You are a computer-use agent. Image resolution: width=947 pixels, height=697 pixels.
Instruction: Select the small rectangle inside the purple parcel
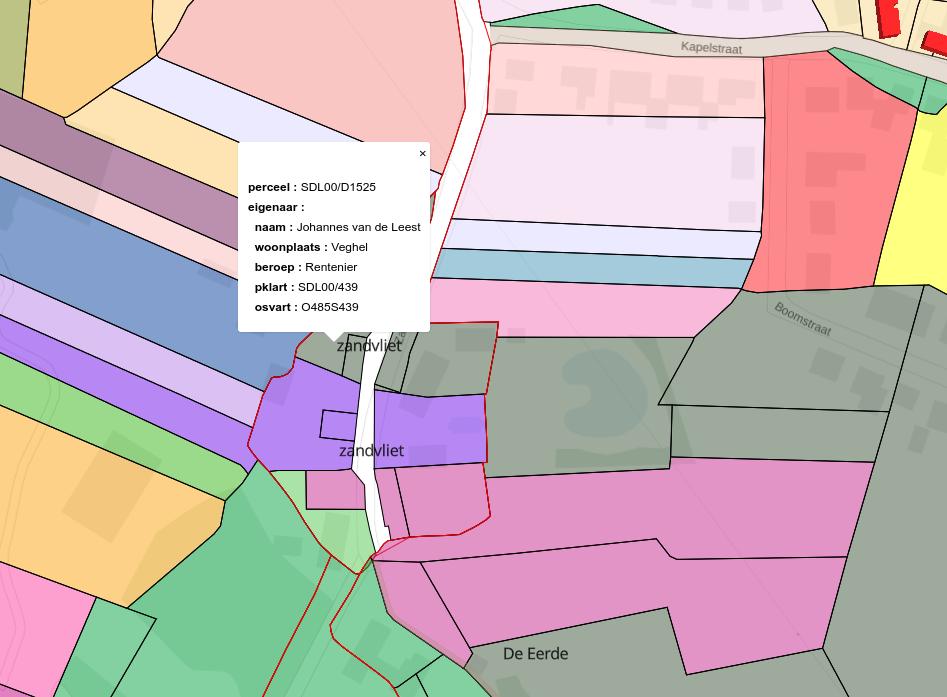pos(337,425)
